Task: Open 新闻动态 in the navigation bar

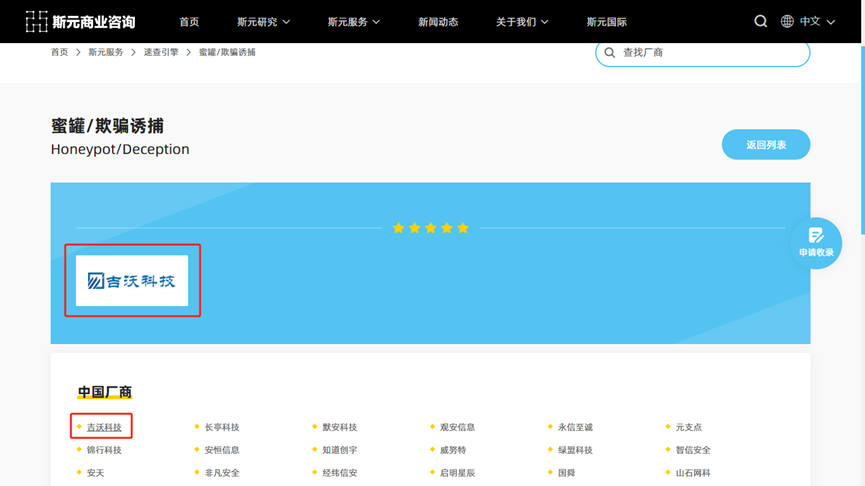Action: point(438,22)
